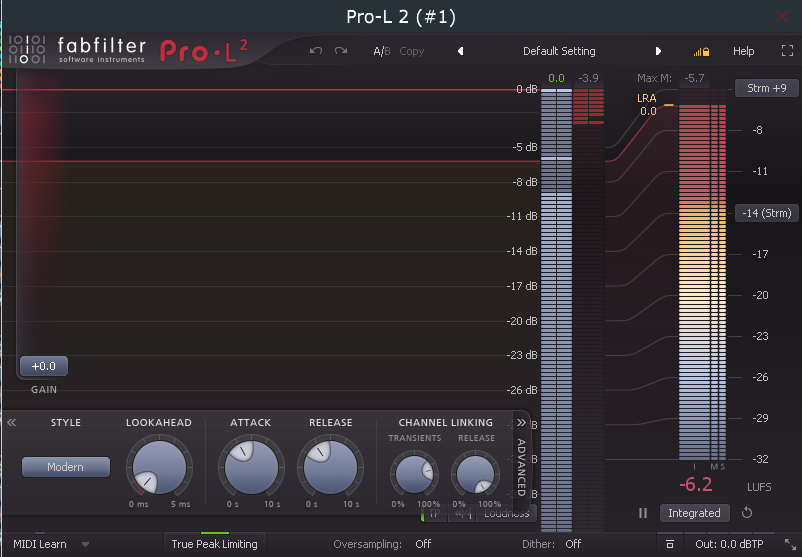Open the Modern style selector

pos(65,467)
